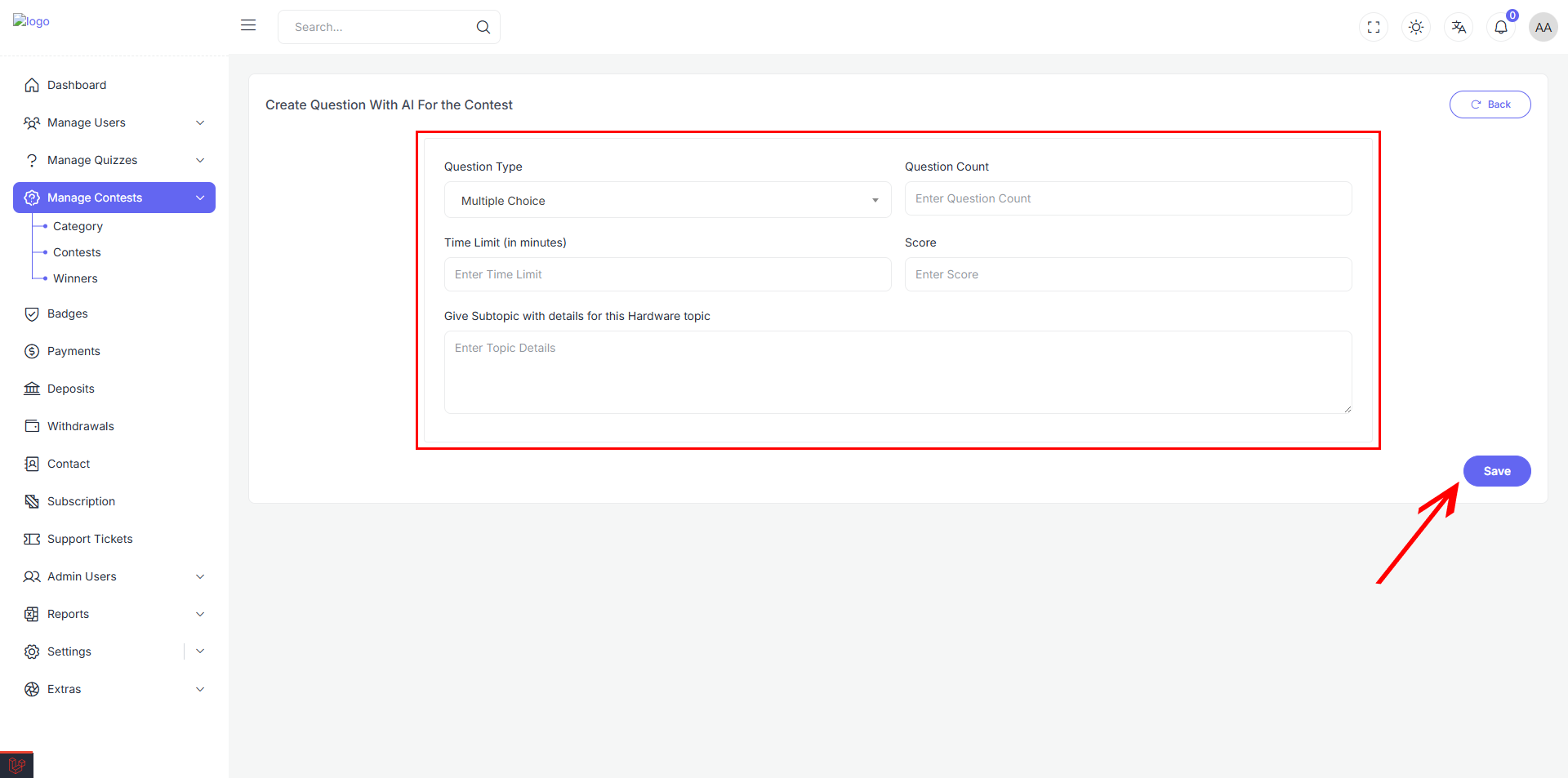Click the Settings gear icon

click(x=32, y=651)
